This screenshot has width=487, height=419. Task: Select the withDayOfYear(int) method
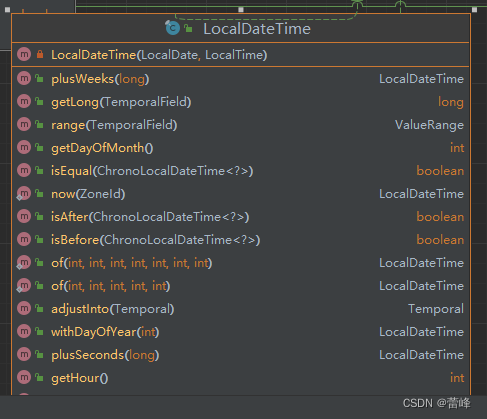tap(105, 332)
